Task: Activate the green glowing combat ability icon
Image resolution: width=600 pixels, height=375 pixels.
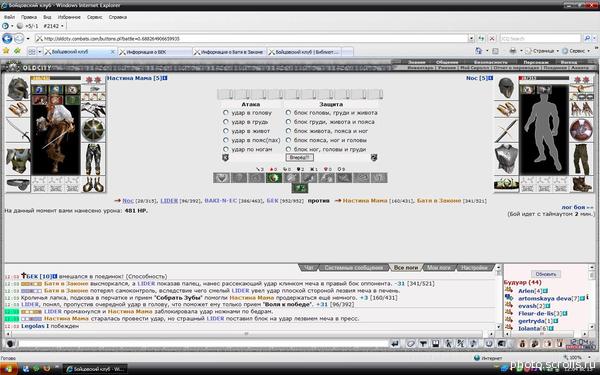Action: (274, 178)
